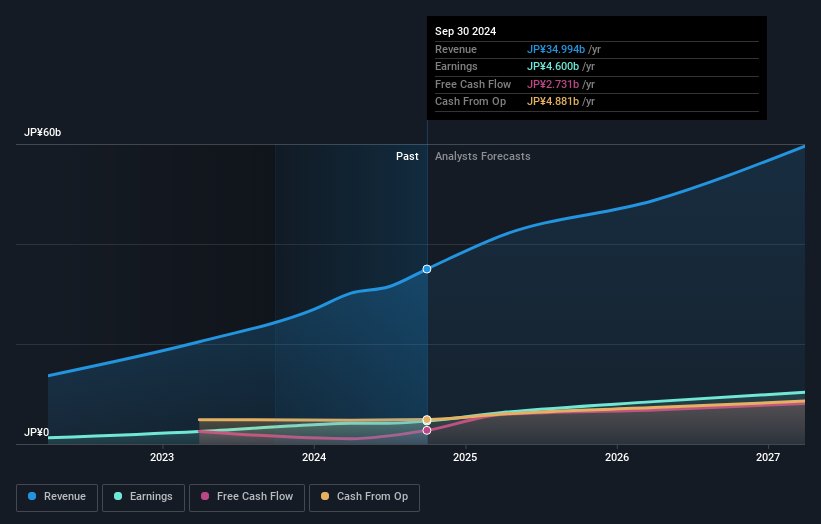Viewport: 821px width, 524px height.
Task: Click the 2024 x-axis label
Action: coord(314,458)
